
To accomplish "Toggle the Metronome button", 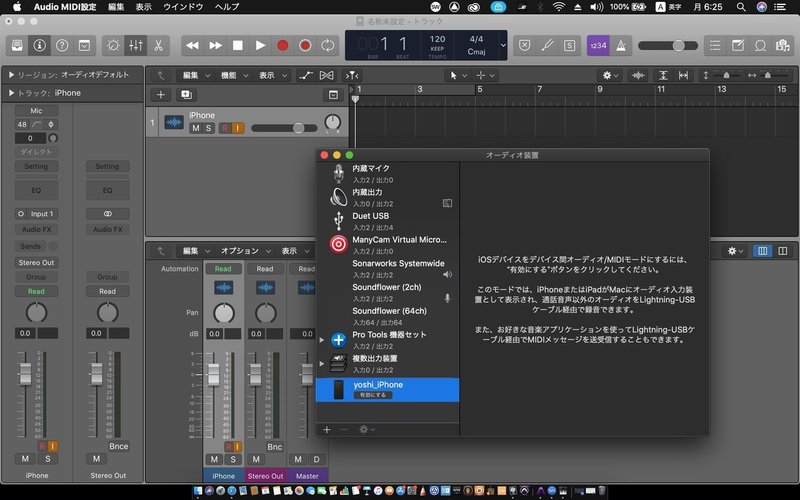I will 621,45.
